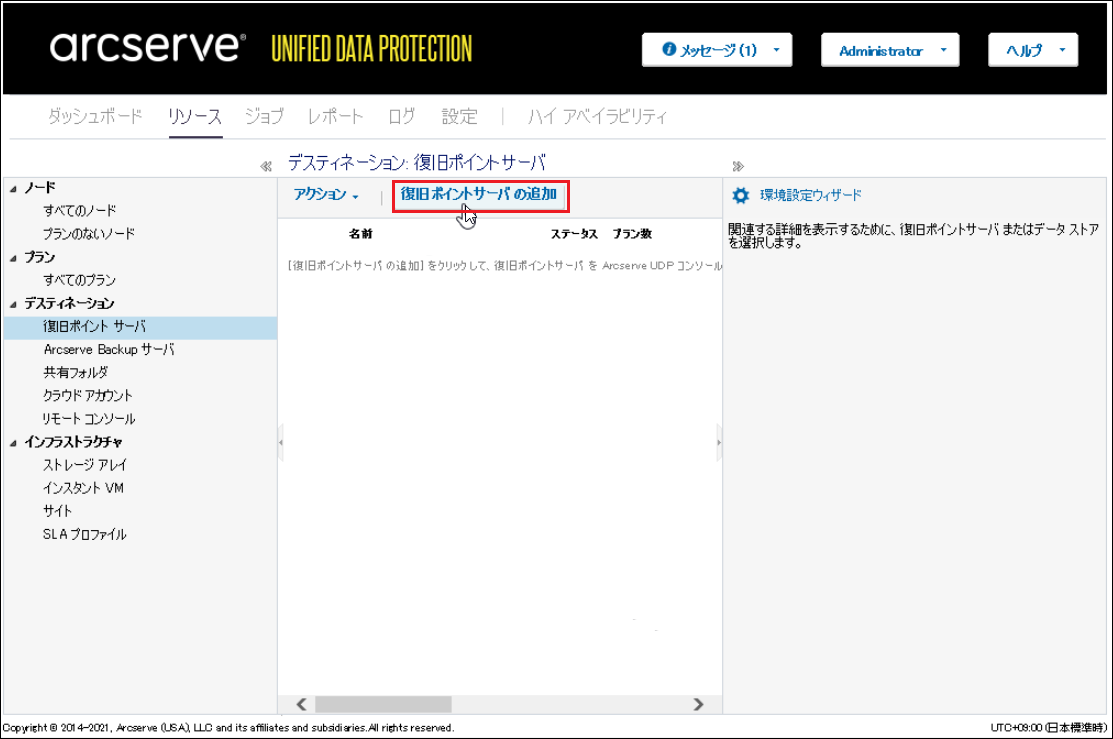Click right splitter collapse handle of center pane
The image size is (1113, 739).
coord(719,442)
